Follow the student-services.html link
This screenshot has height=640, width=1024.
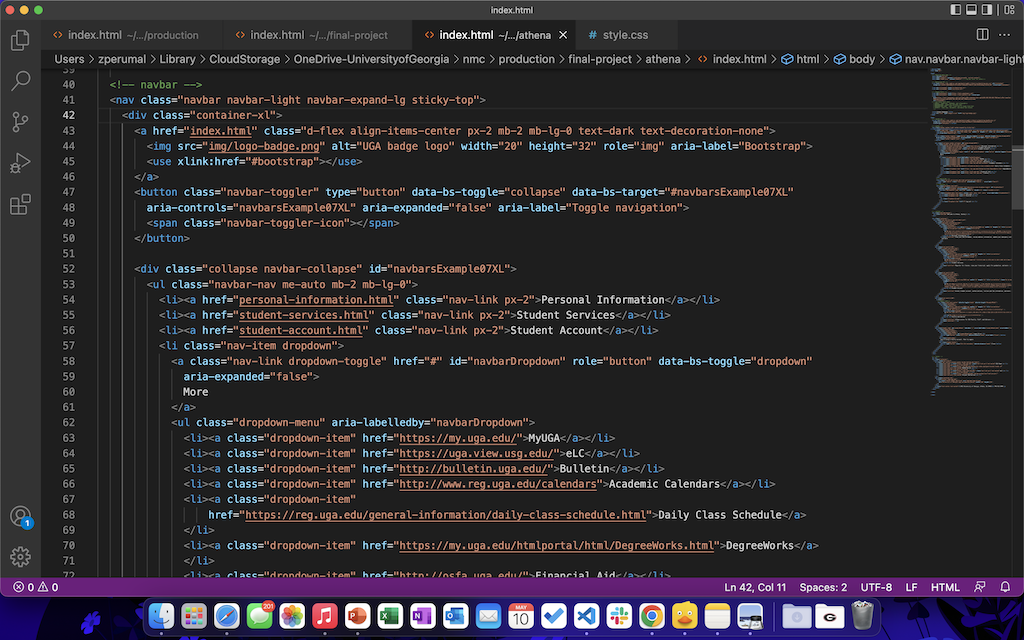[304, 315]
